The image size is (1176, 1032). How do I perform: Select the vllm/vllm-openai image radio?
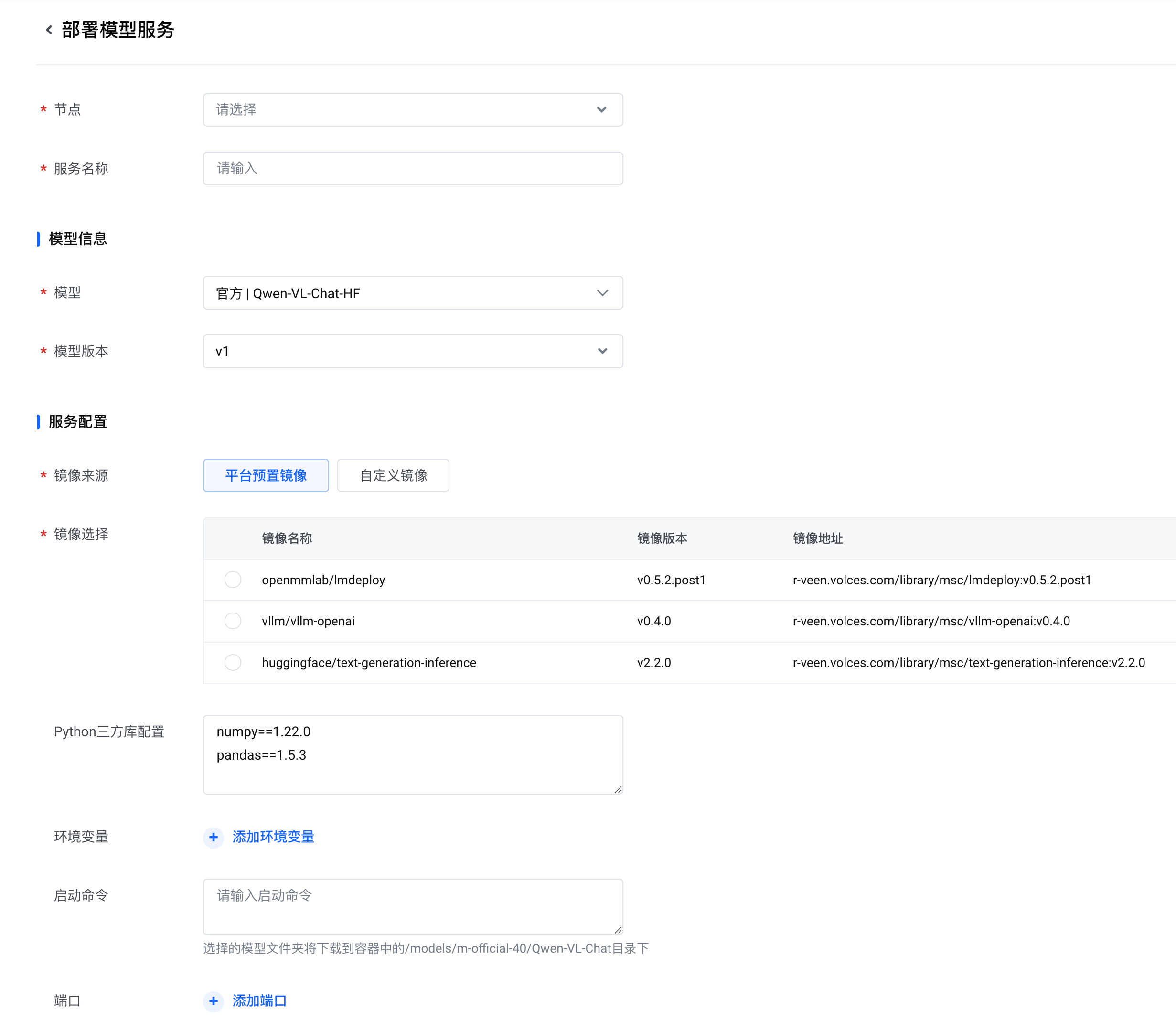click(233, 621)
